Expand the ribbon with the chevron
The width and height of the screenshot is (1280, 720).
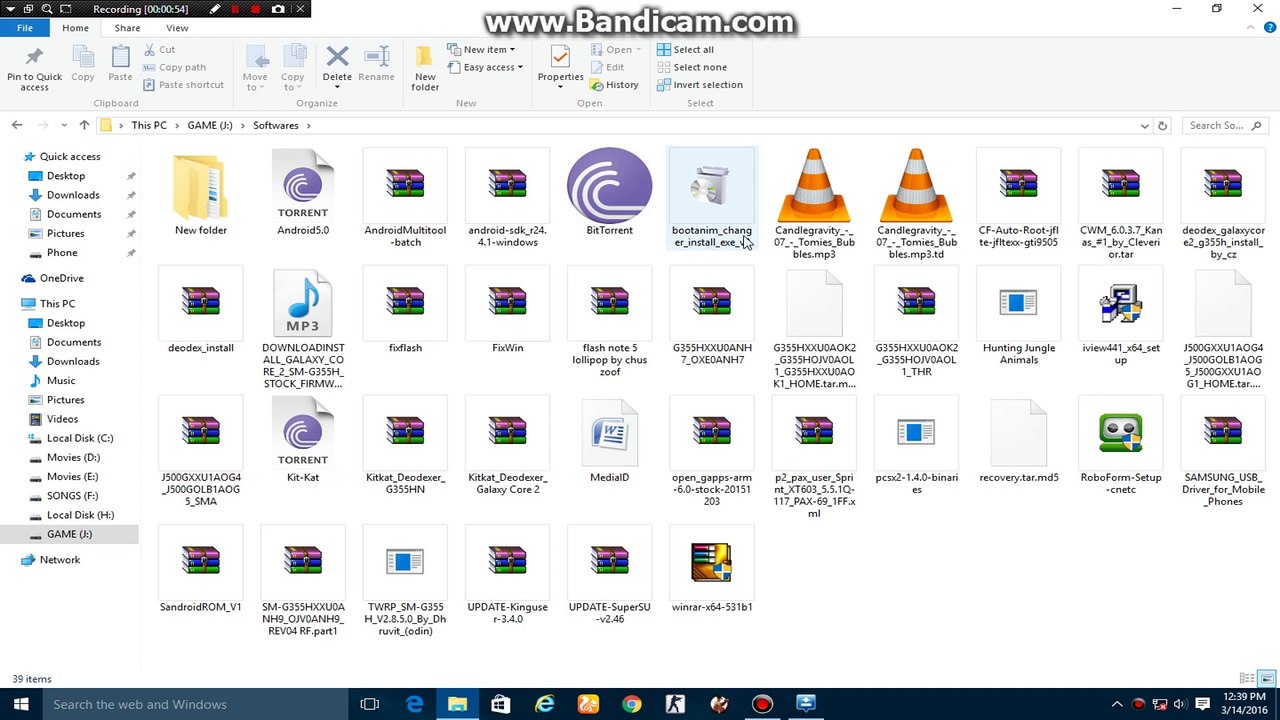(1249, 28)
